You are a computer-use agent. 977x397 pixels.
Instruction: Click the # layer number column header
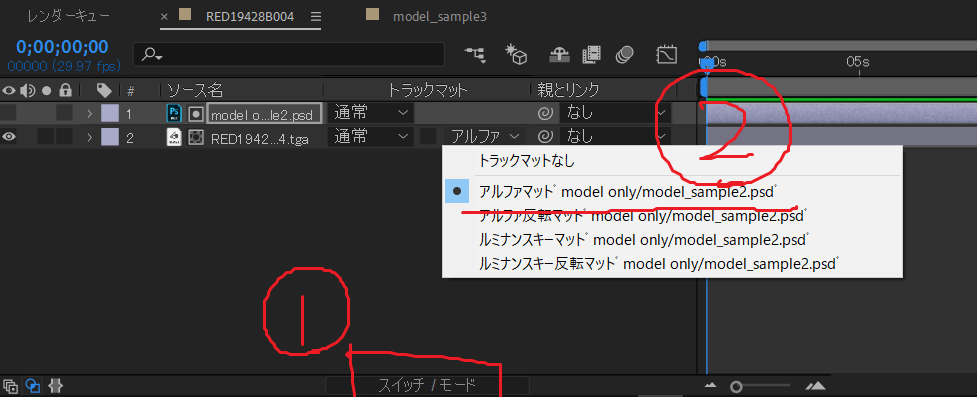tap(131, 91)
